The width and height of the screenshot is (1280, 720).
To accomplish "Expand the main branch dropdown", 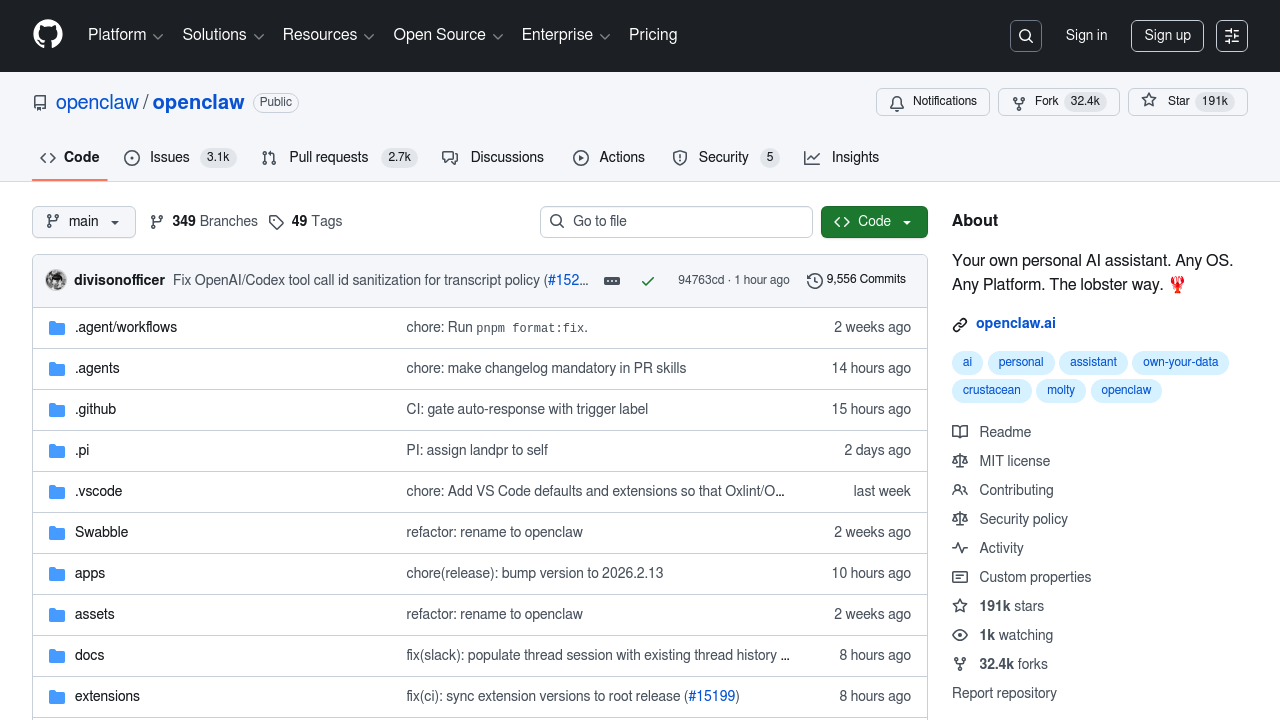I will pyautogui.click(x=84, y=222).
